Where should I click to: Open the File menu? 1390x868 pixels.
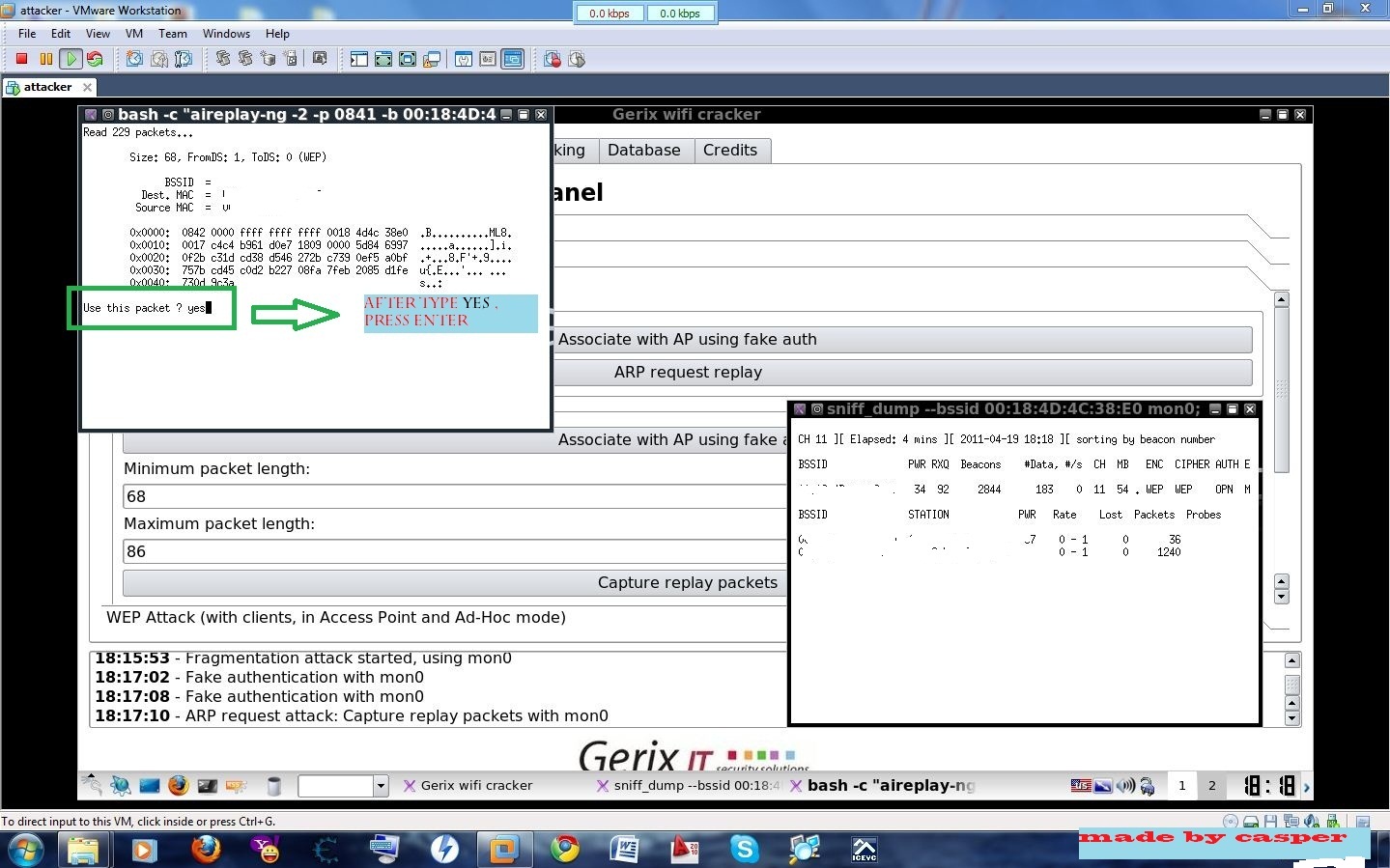tap(27, 34)
